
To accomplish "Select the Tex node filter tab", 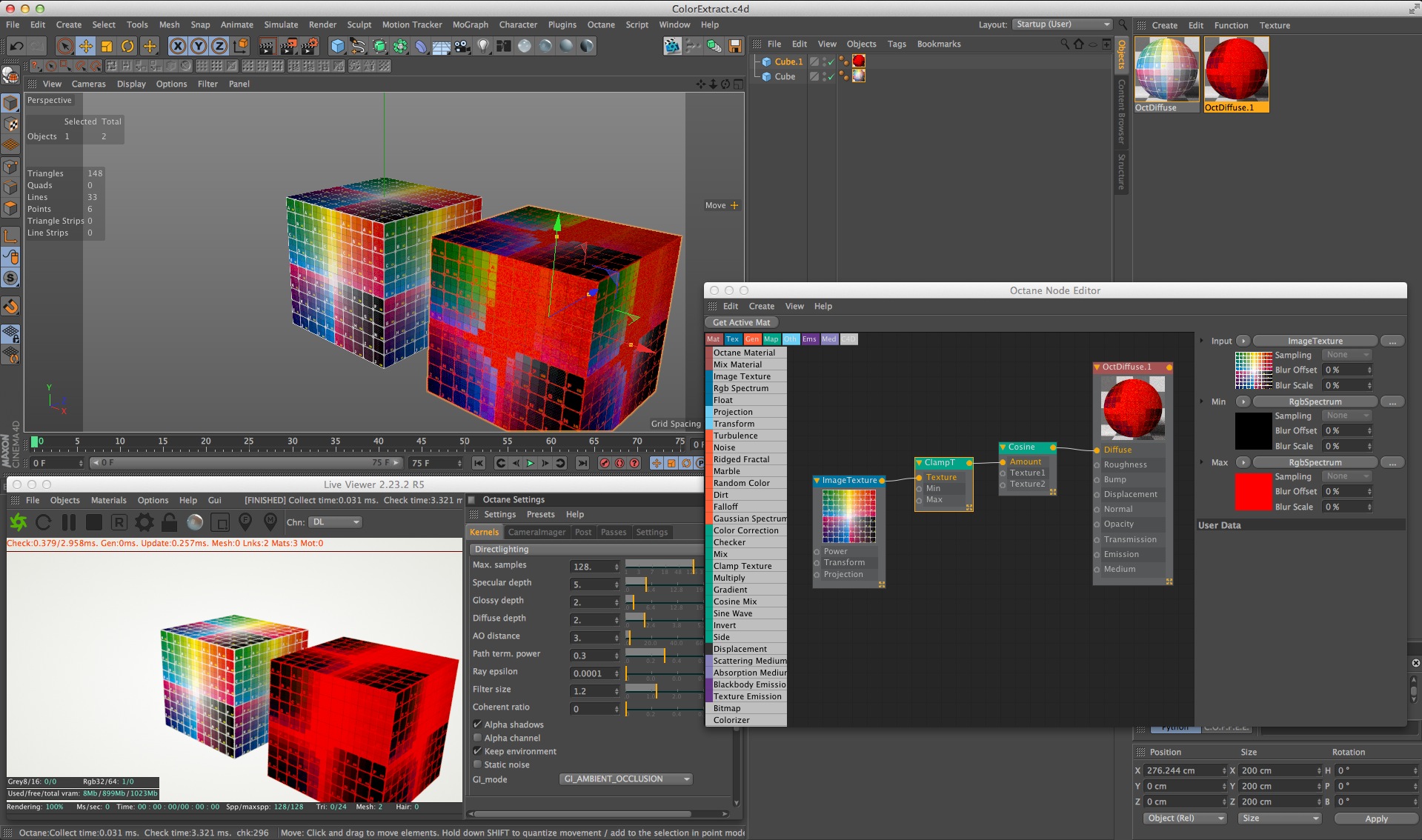I will (x=732, y=339).
